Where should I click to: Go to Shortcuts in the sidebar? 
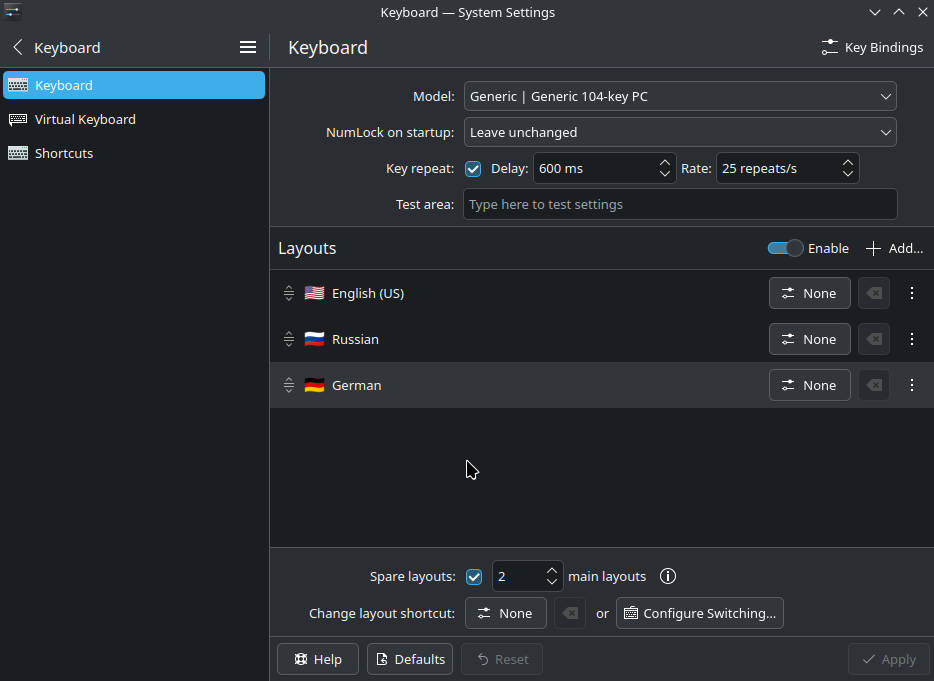coord(64,153)
